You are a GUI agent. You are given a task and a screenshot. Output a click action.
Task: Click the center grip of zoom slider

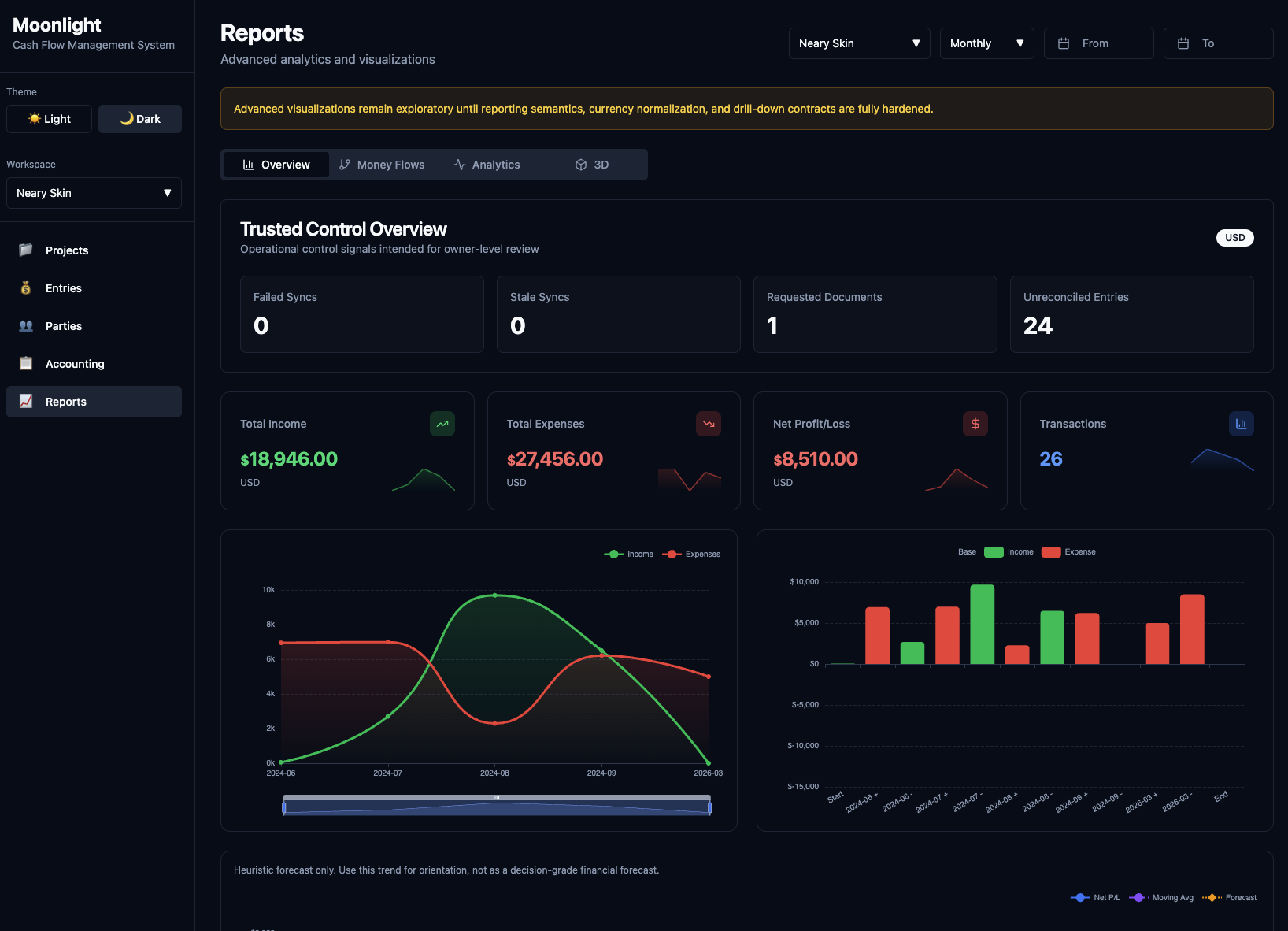pos(497,798)
